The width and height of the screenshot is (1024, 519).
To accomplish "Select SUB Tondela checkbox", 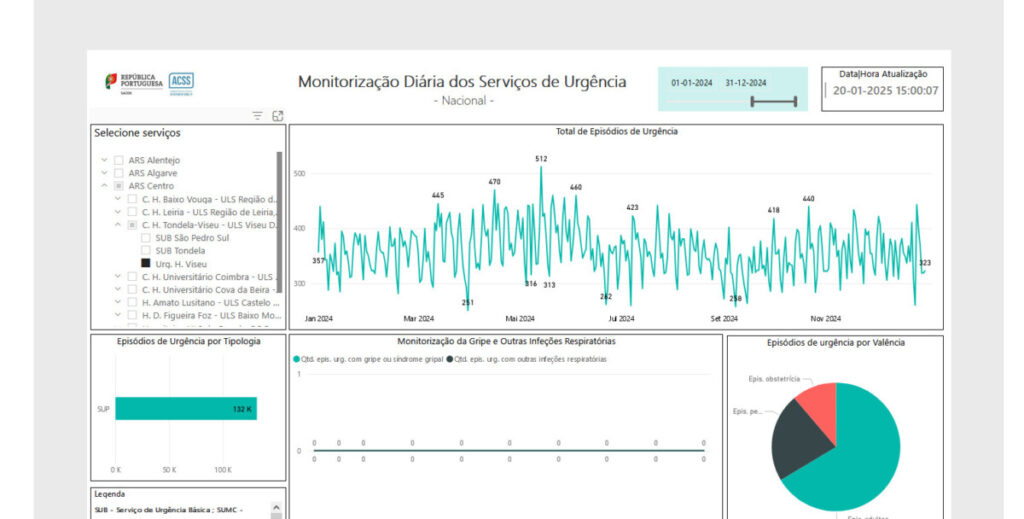I will tap(146, 251).
